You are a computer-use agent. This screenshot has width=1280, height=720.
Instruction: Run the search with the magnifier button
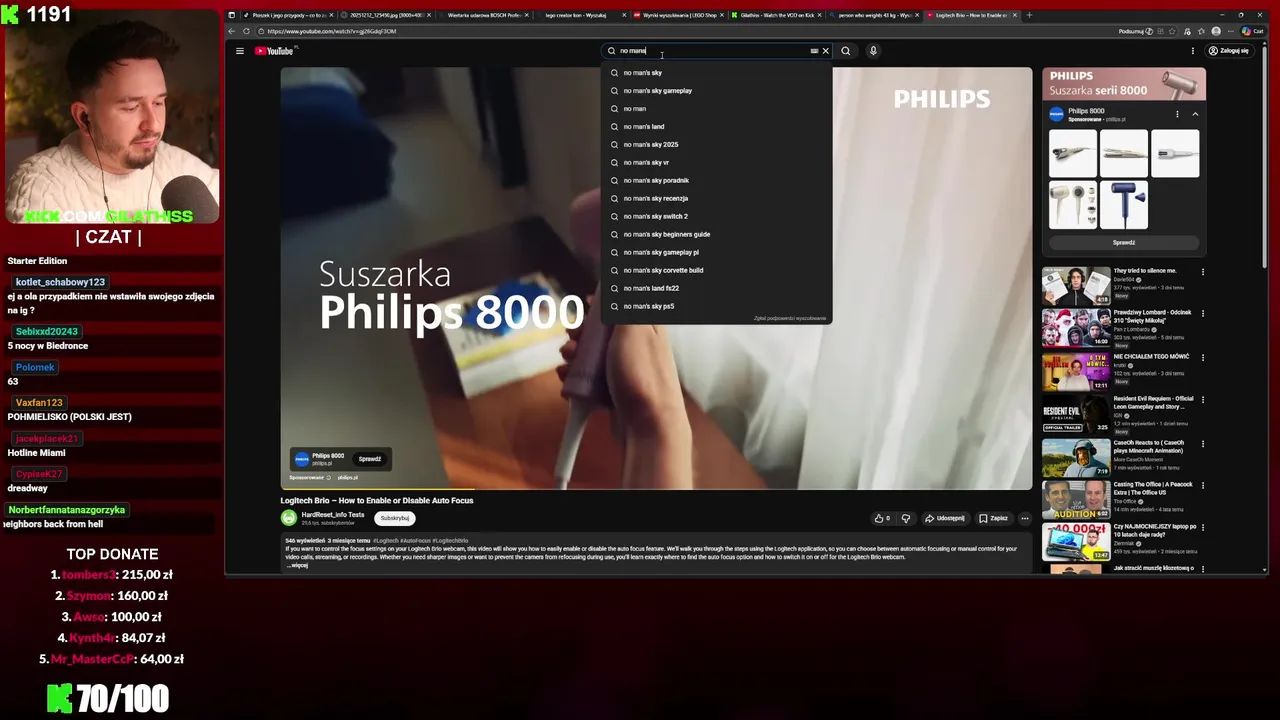(x=846, y=51)
